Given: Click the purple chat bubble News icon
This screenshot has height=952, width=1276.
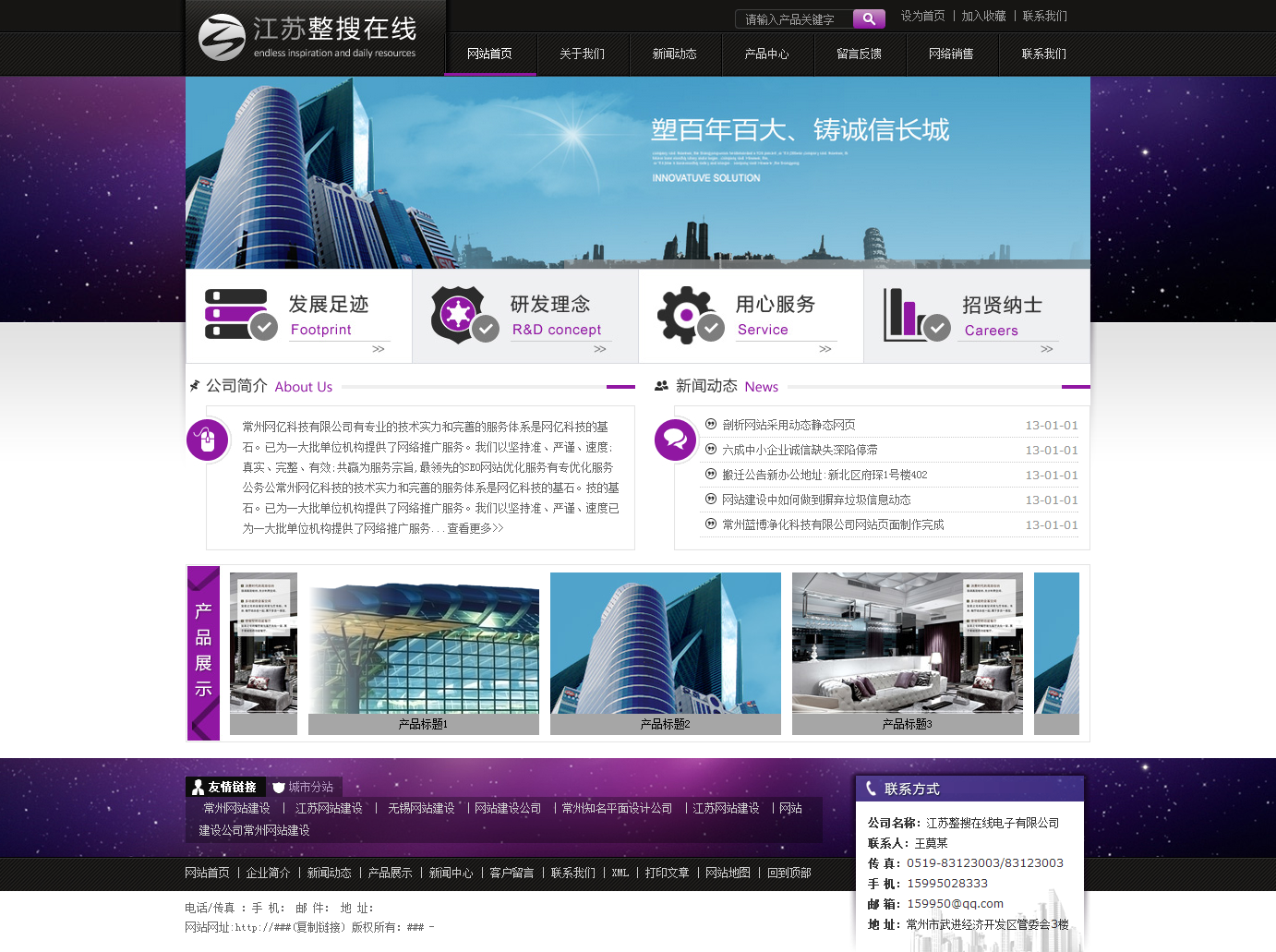Looking at the screenshot, I should [675, 440].
